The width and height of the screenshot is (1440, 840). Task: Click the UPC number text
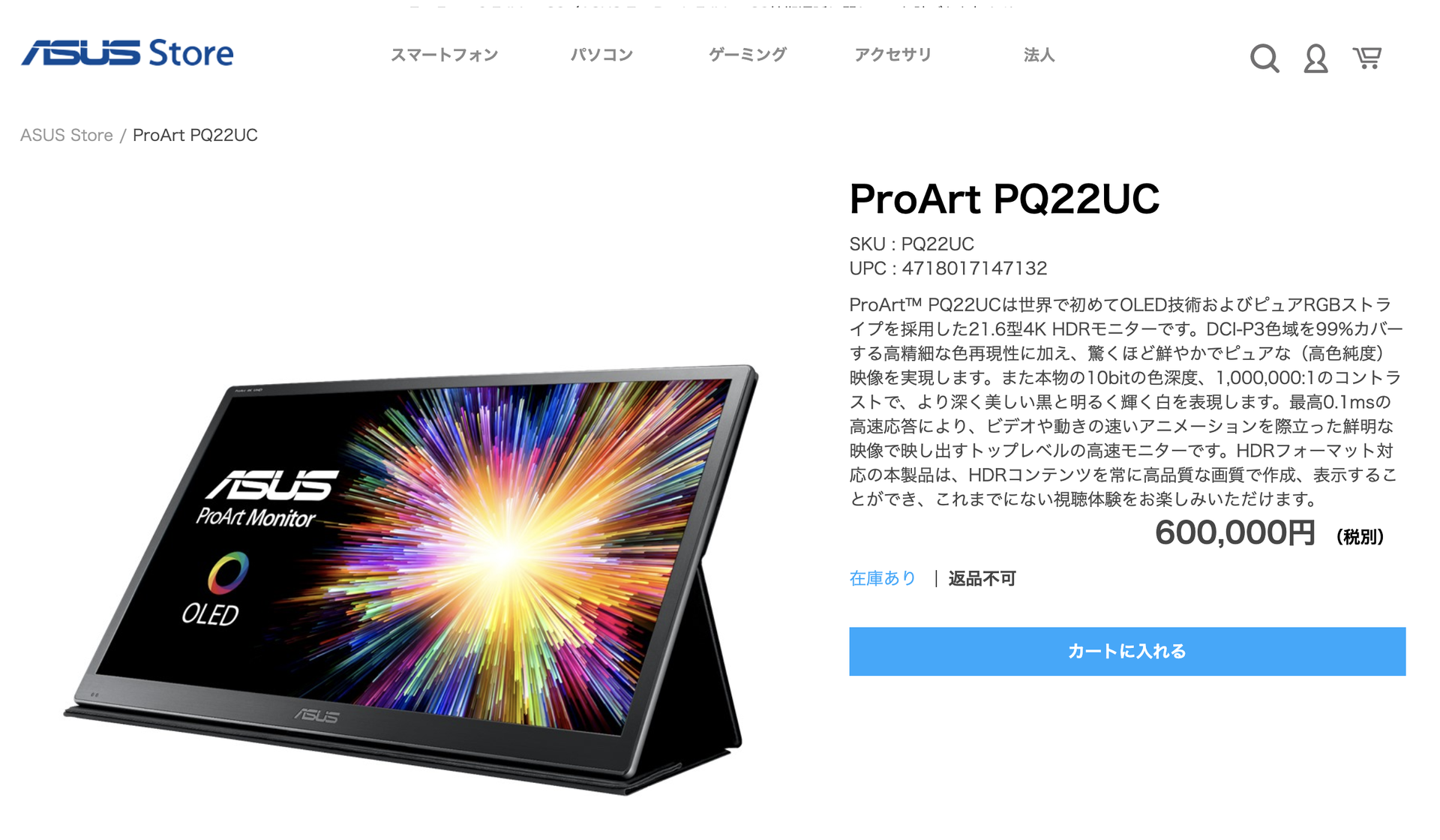click(x=974, y=268)
